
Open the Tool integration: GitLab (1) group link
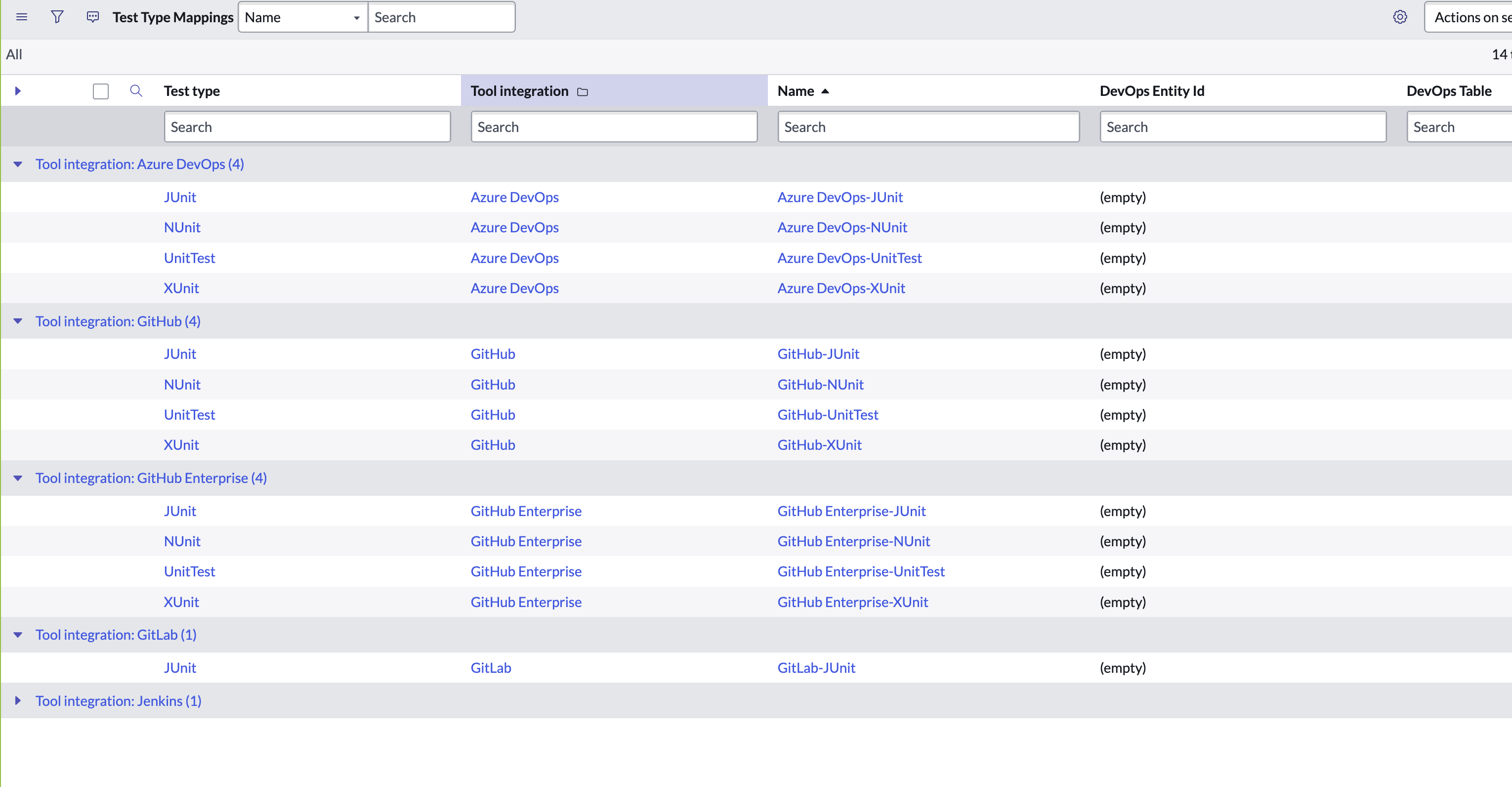coord(116,635)
